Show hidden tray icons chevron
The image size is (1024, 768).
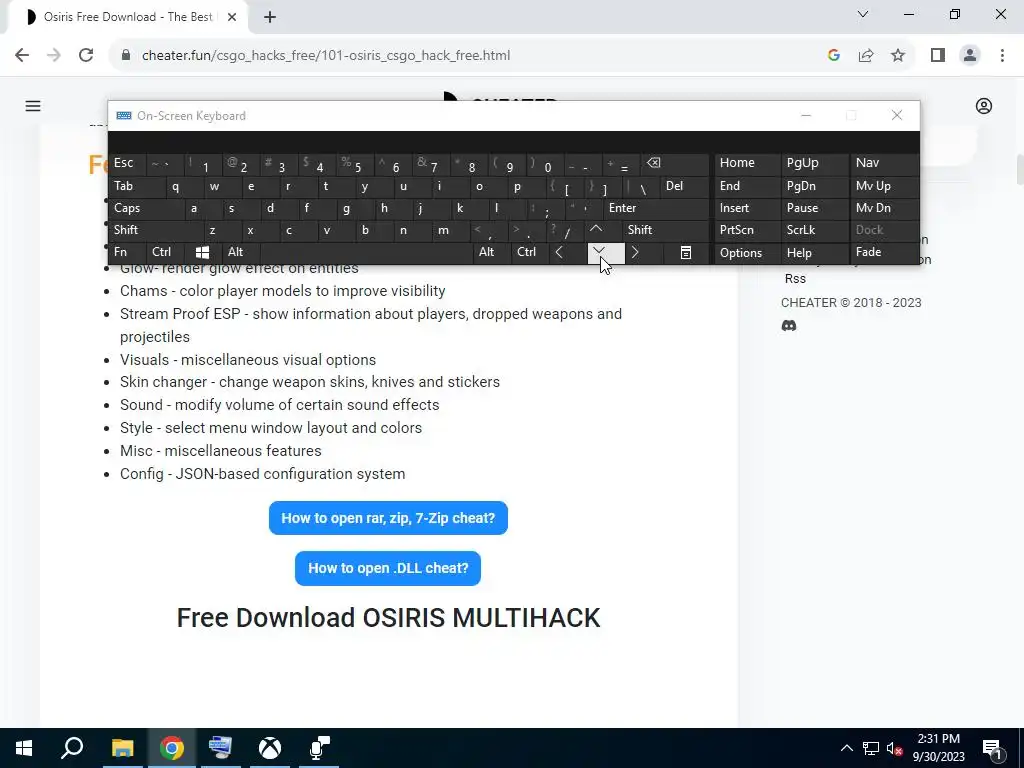point(846,749)
